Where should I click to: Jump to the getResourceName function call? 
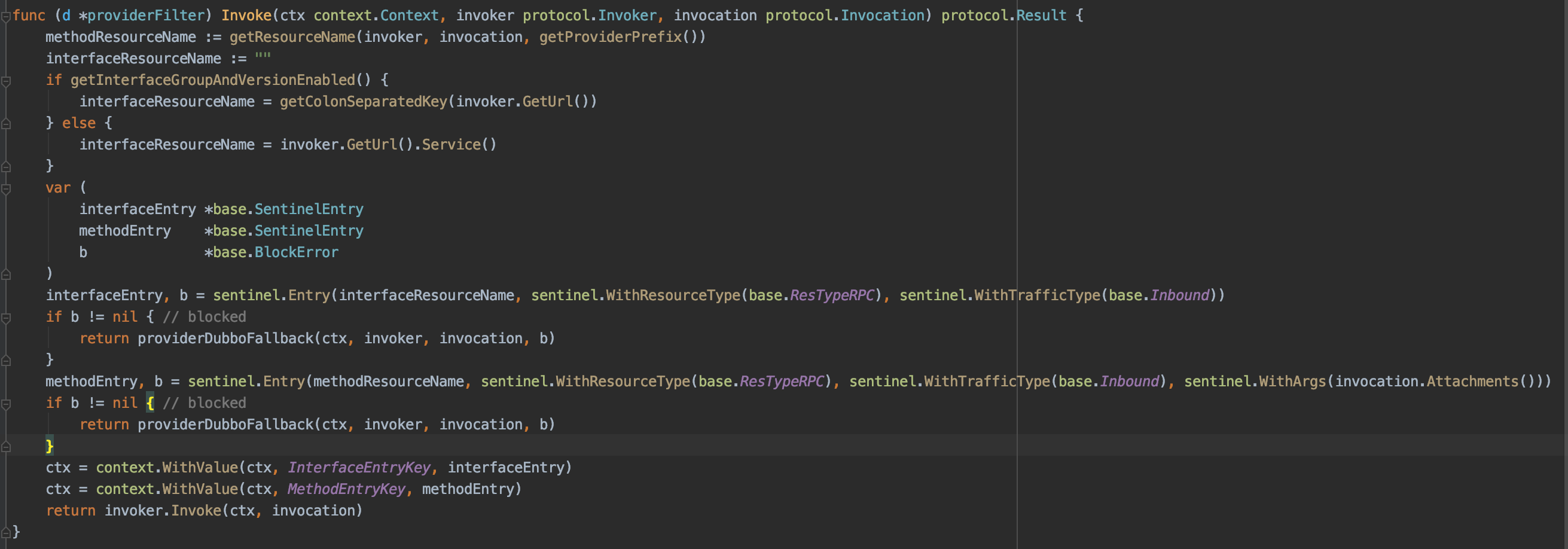tap(292, 37)
